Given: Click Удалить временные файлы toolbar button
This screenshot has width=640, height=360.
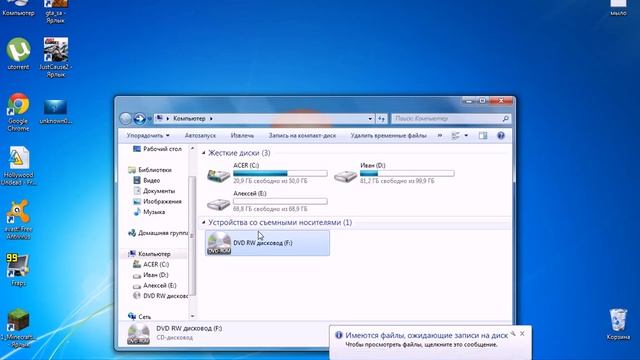Looking at the screenshot, I should click(x=388, y=136).
